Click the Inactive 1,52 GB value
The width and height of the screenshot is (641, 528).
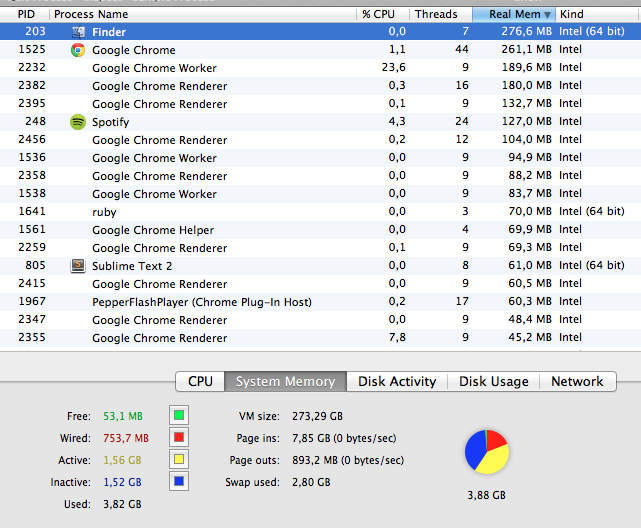[x=122, y=482]
